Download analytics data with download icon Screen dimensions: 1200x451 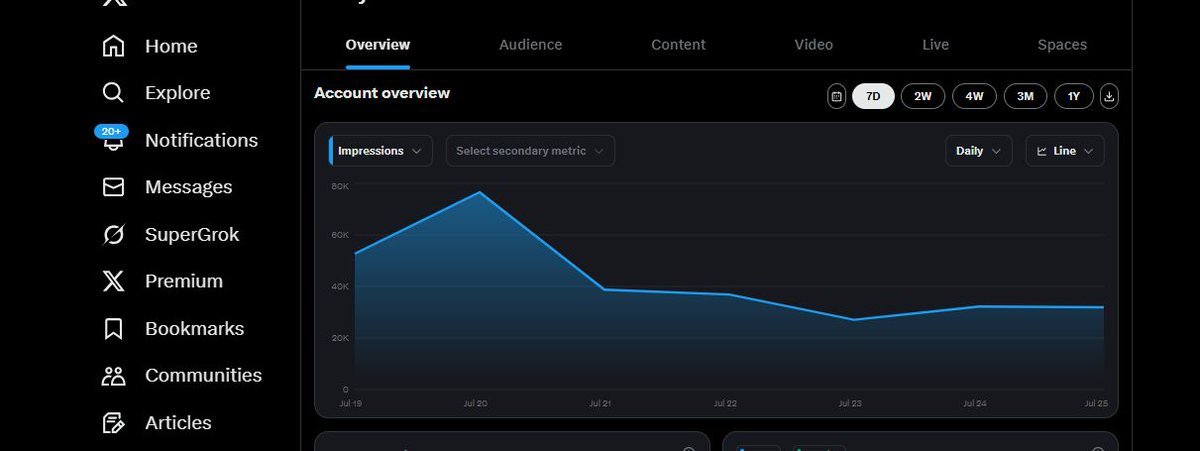tap(1109, 96)
